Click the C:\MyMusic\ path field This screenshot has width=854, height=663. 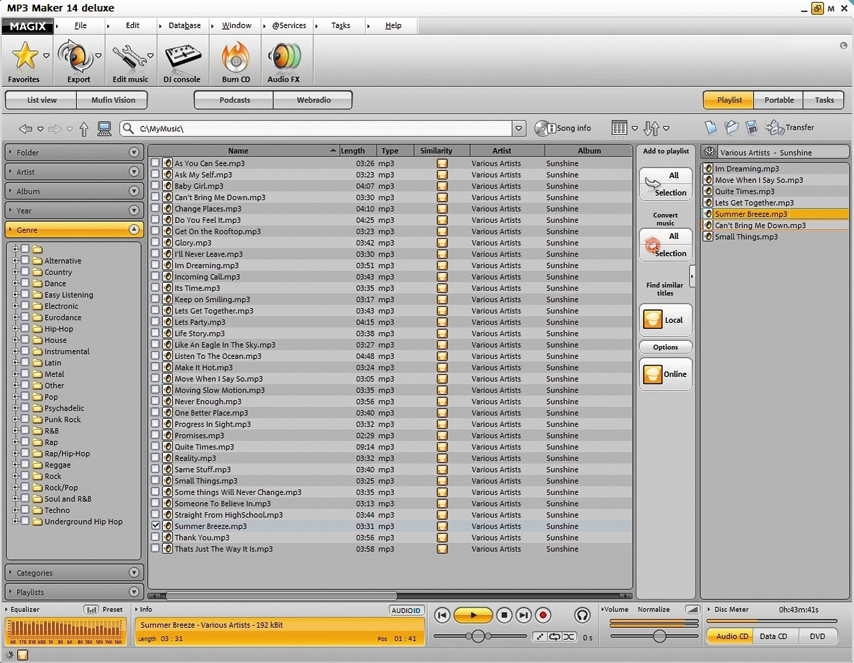pos(317,129)
